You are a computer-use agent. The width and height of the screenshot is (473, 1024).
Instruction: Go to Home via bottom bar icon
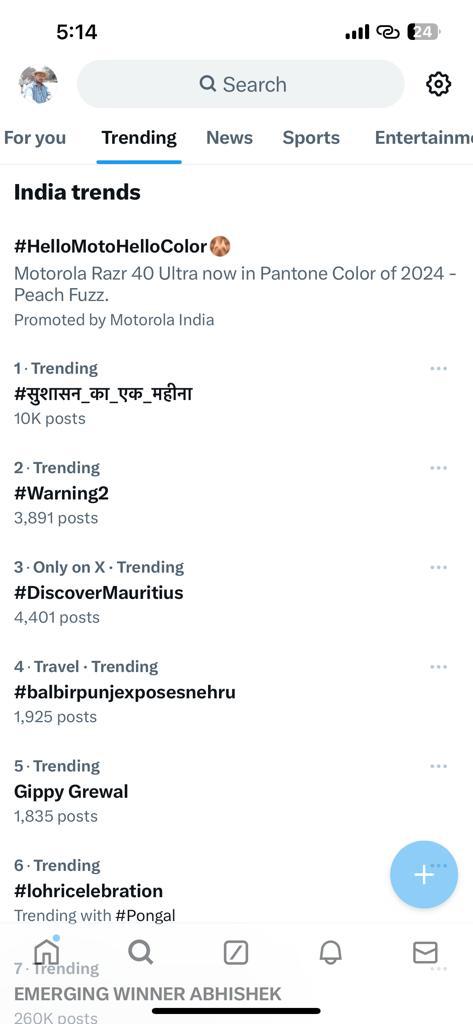coord(46,952)
